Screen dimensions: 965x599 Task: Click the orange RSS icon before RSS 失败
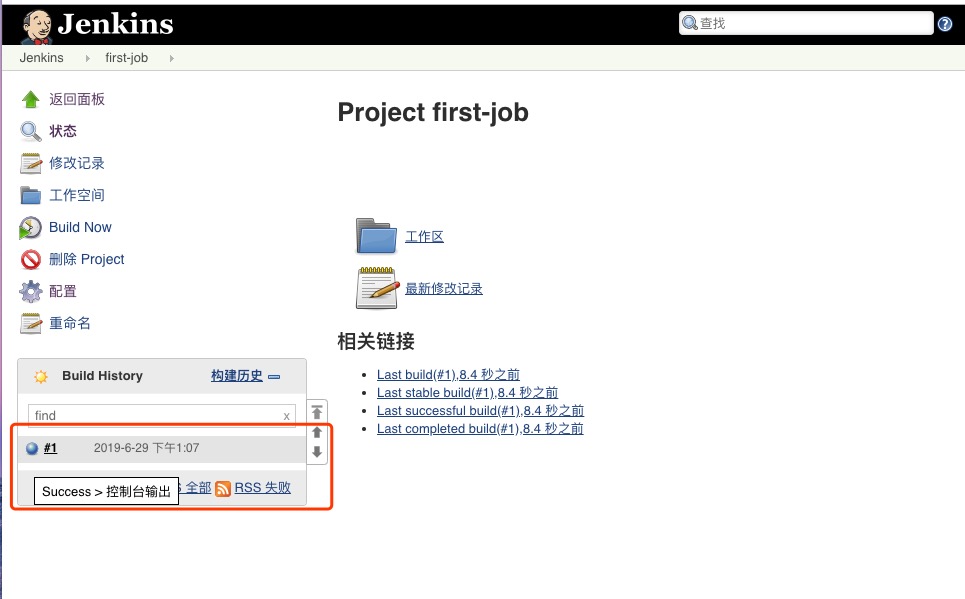223,488
